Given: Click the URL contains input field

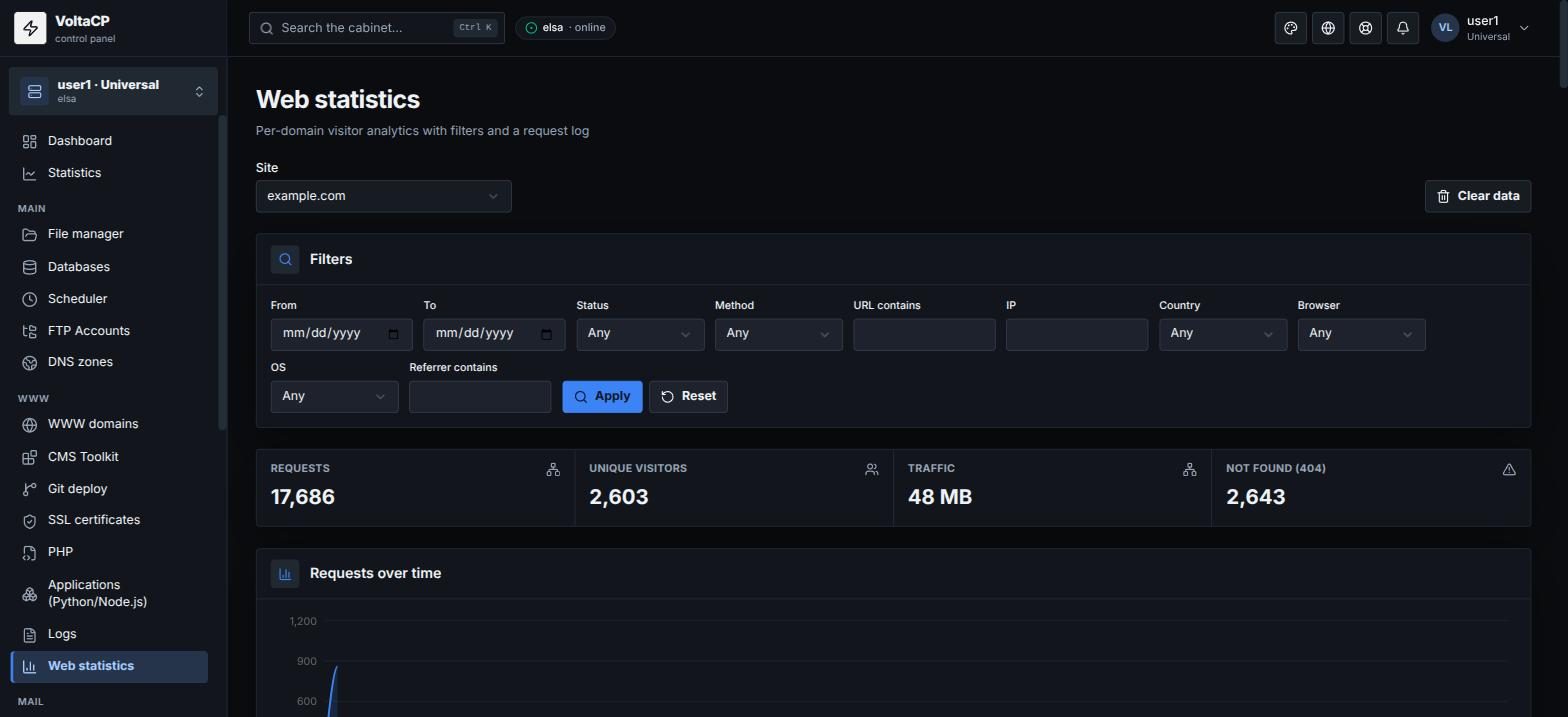Looking at the screenshot, I should 924,334.
